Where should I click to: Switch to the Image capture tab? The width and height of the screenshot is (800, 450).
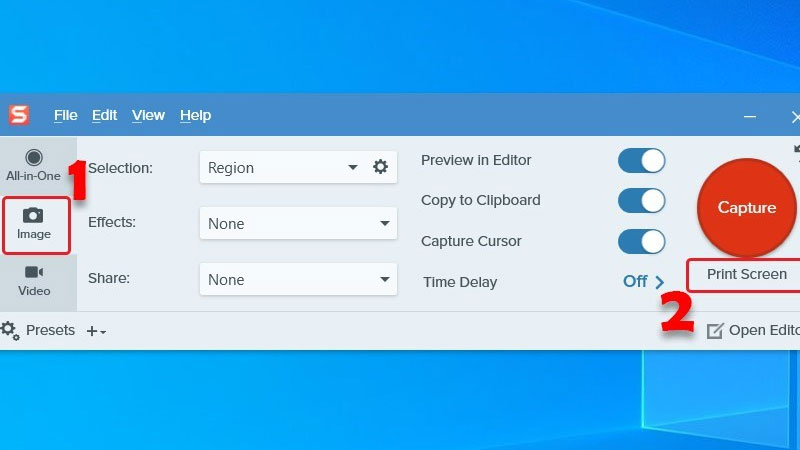tap(34, 224)
